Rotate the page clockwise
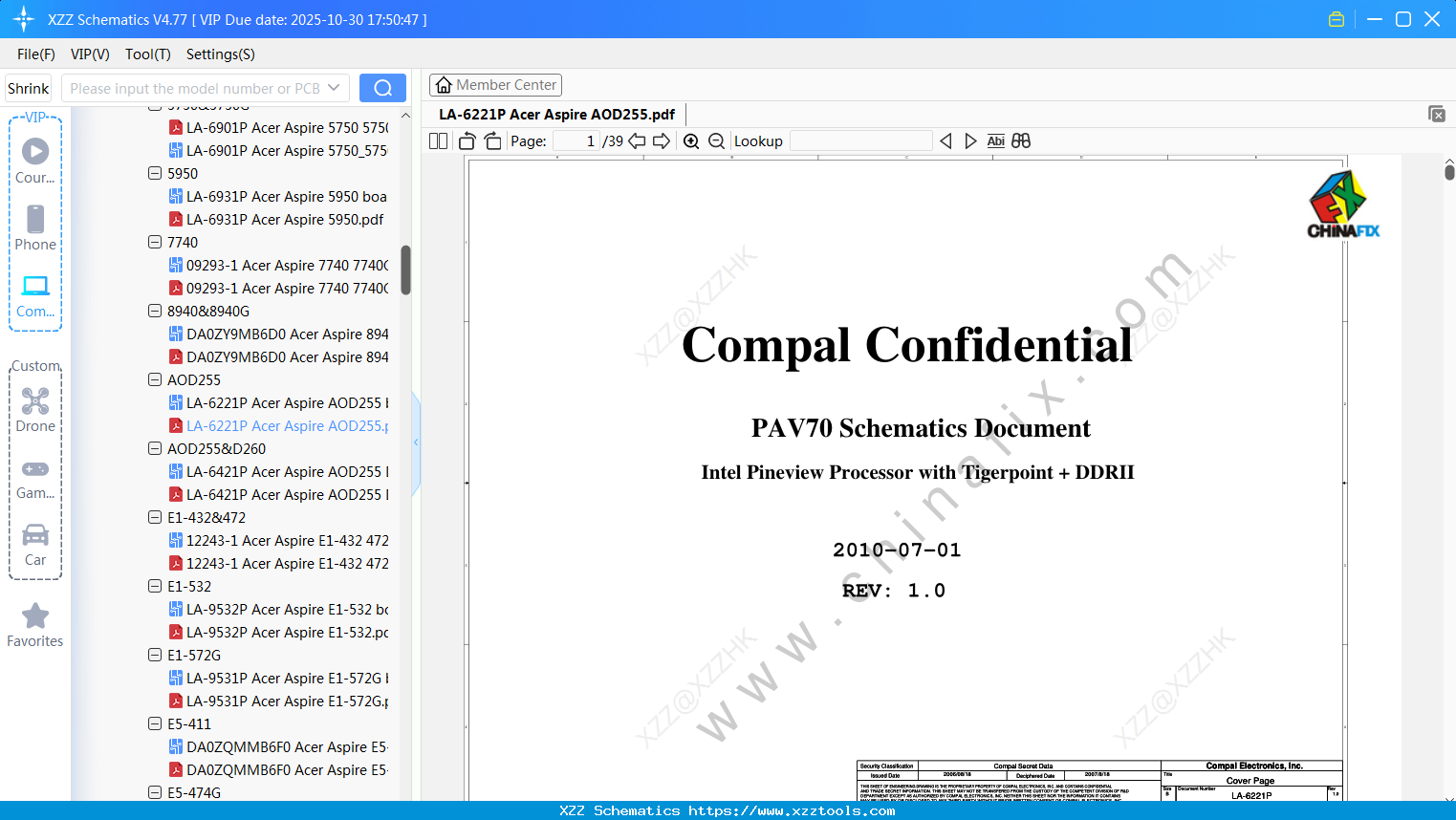 click(x=493, y=141)
